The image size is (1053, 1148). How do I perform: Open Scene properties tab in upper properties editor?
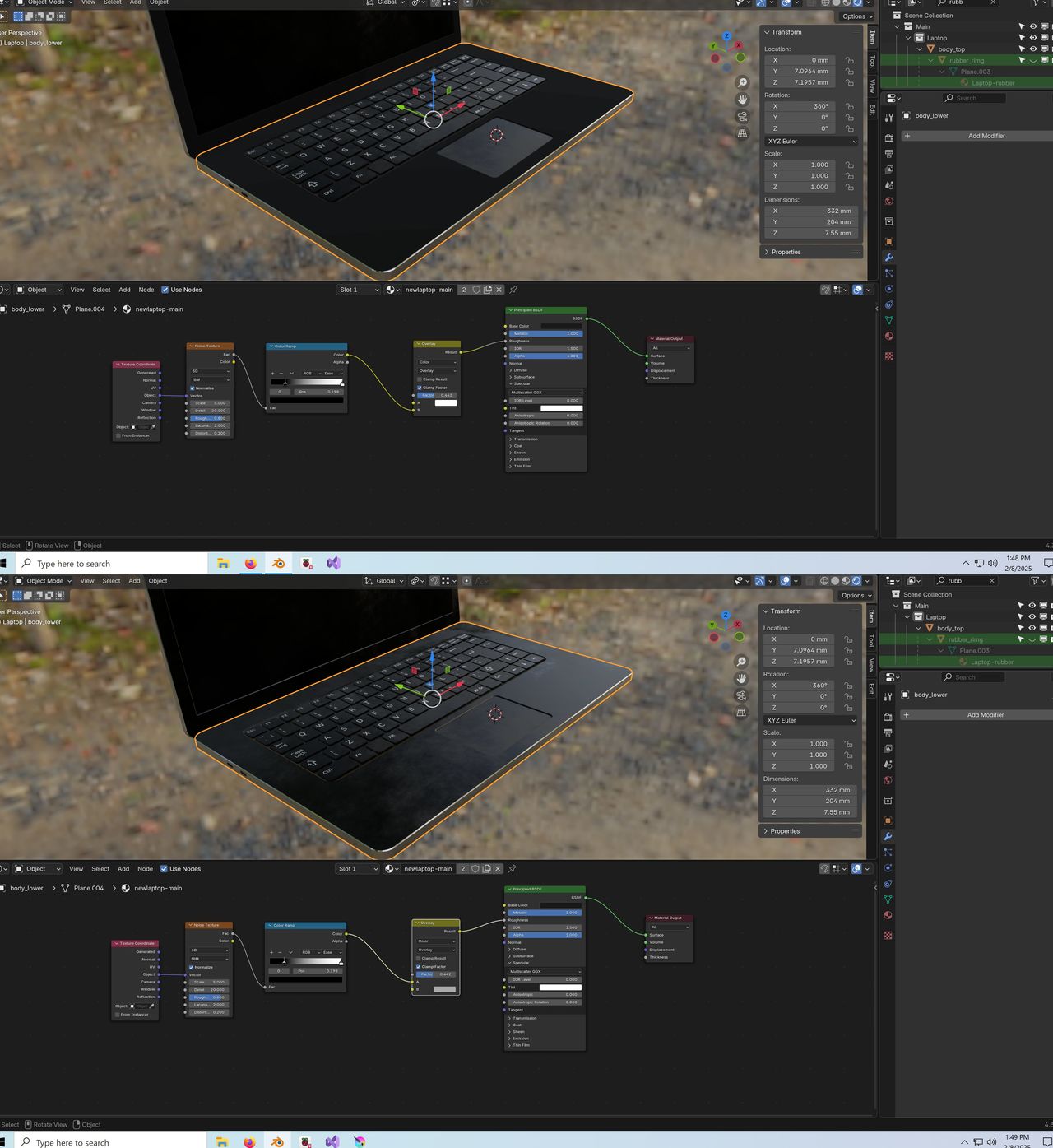point(888,185)
